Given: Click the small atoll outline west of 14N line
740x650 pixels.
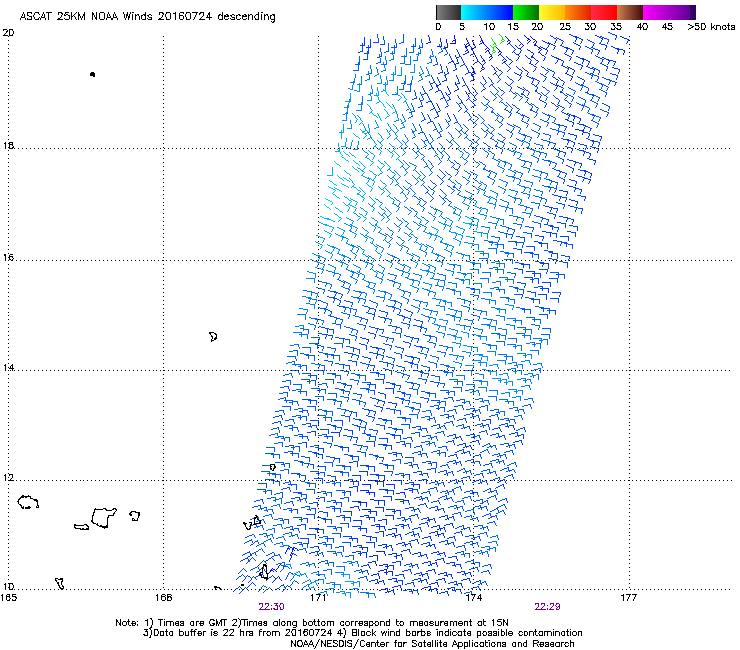Looking at the screenshot, I should [x=213, y=337].
